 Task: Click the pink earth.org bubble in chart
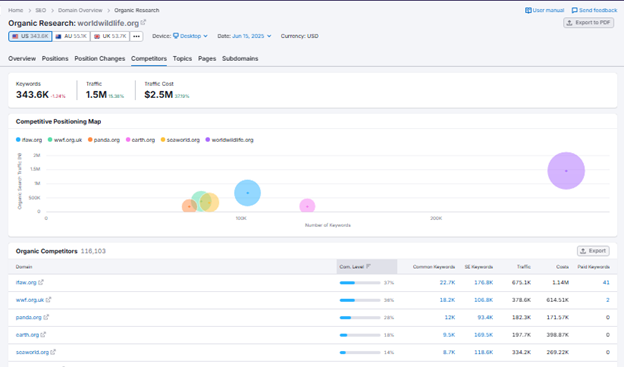pyautogui.click(x=307, y=206)
